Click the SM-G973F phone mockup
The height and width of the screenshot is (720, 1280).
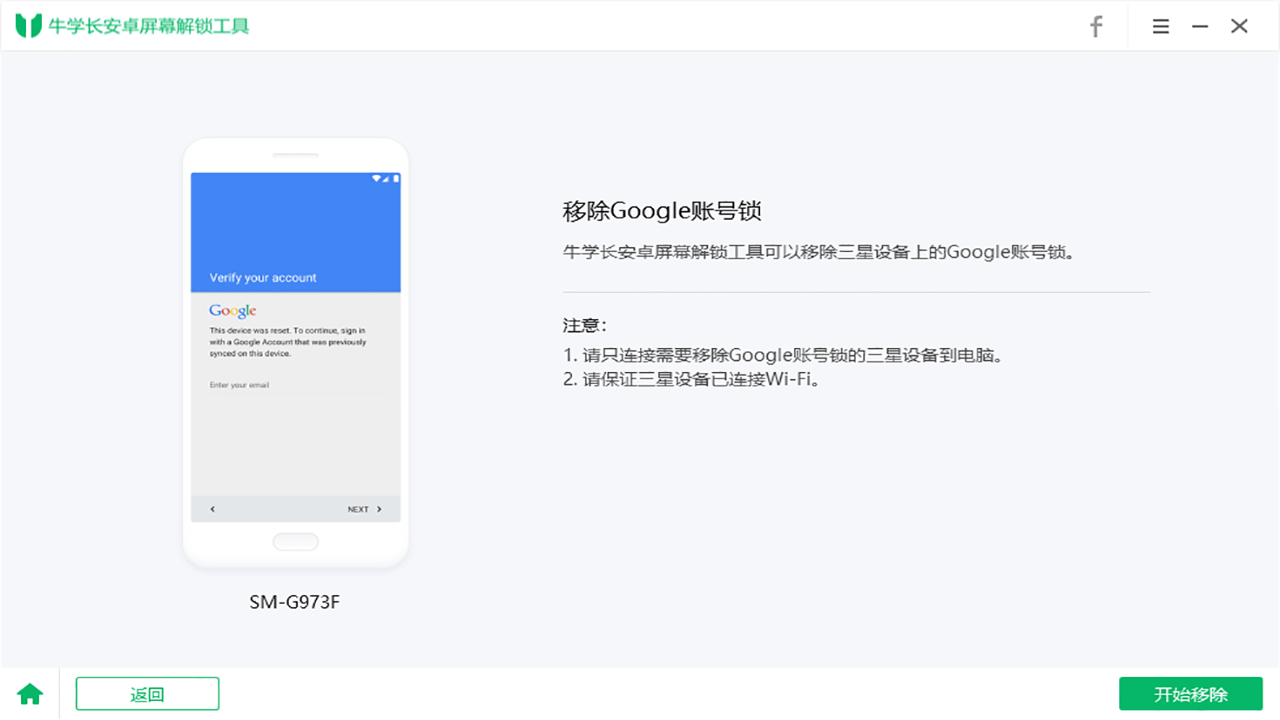tap(295, 355)
